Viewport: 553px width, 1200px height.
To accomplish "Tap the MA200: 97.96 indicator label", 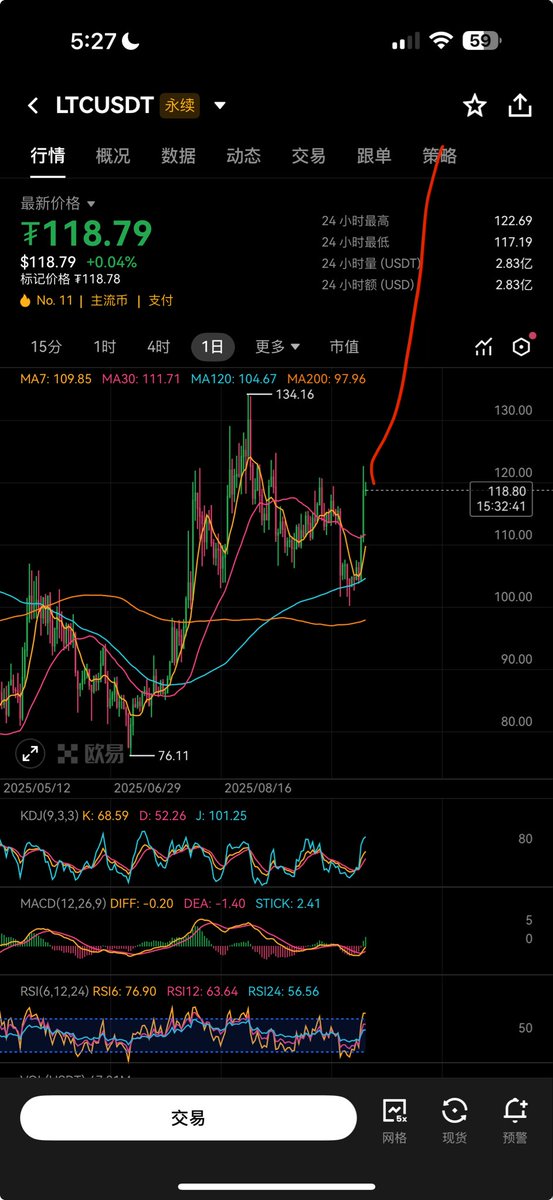I will (x=326, y=379).
